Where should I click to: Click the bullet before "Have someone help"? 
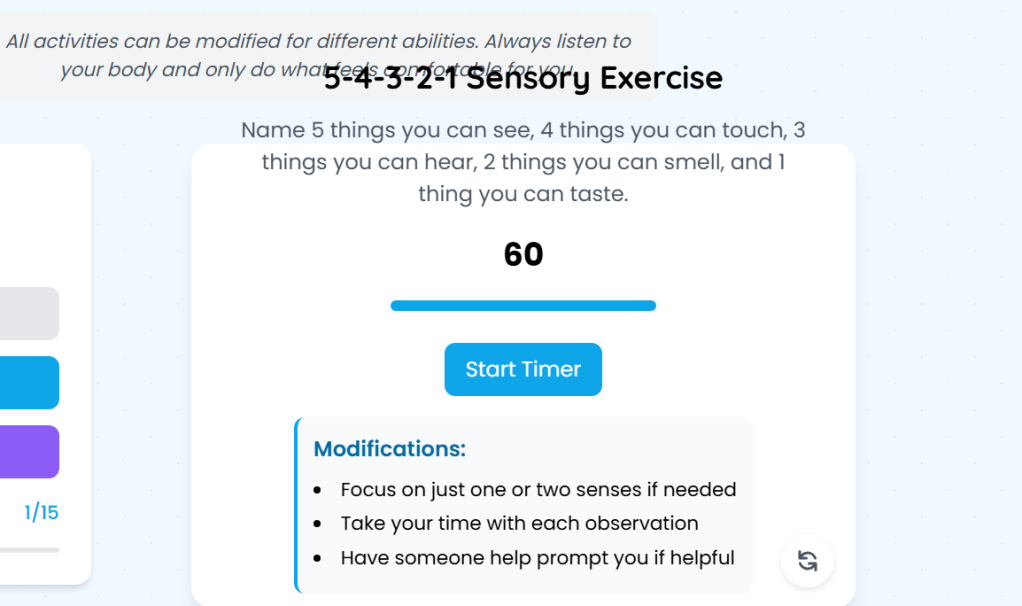317,559
